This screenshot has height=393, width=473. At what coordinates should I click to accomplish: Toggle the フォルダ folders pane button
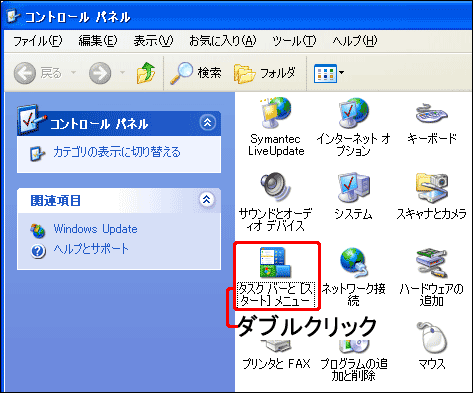coord(265,73)
